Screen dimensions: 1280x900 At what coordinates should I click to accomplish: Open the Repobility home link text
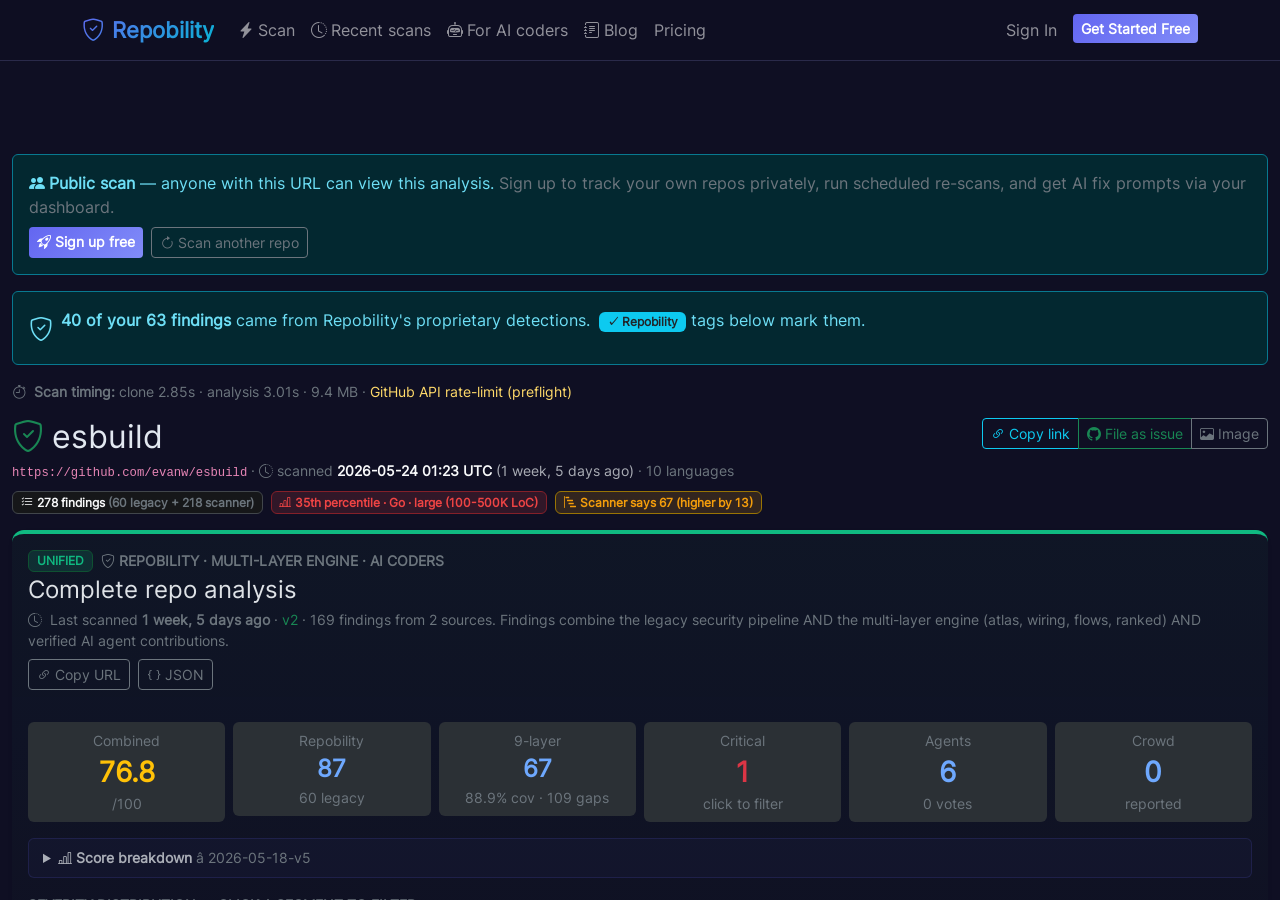point(163,30)
